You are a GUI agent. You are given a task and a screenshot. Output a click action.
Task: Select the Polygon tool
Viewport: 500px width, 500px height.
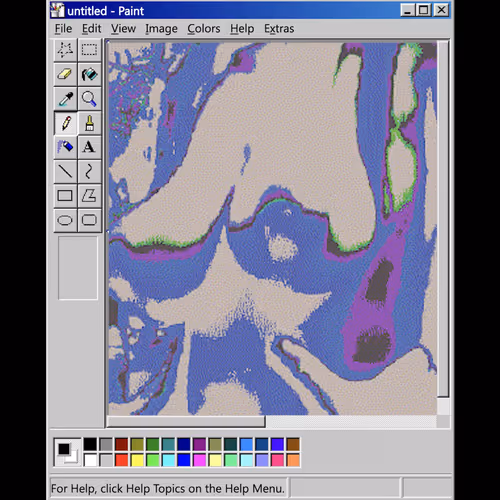(x=89, y=196)
